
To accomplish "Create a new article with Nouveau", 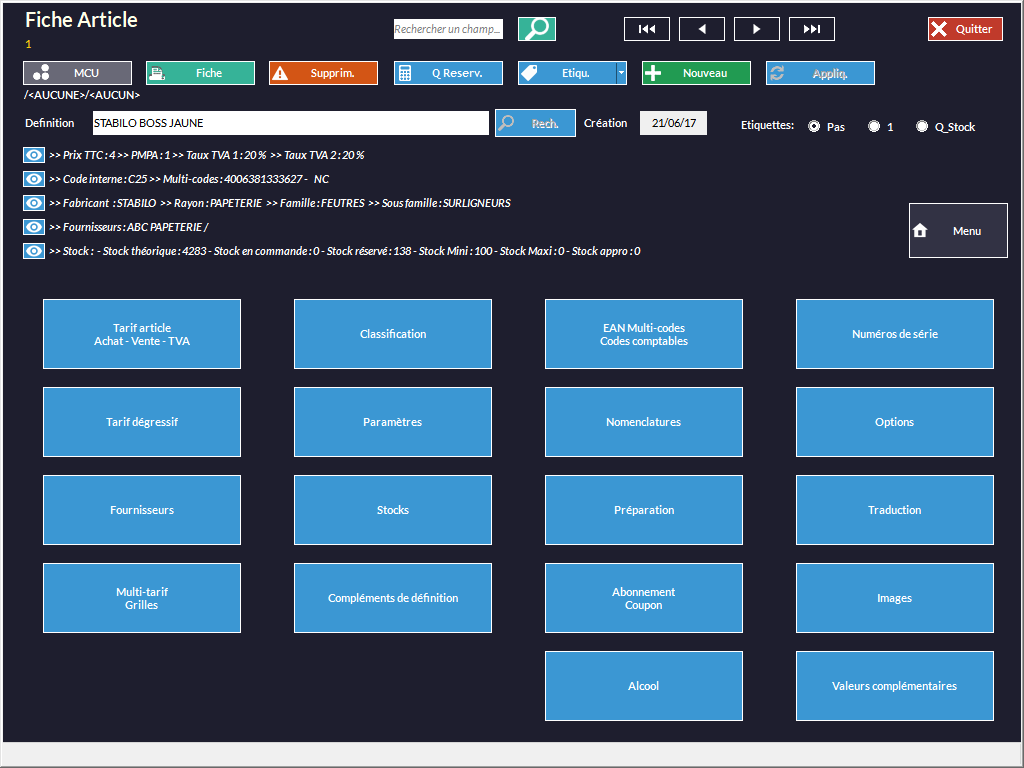I will (x=696, y=73).
